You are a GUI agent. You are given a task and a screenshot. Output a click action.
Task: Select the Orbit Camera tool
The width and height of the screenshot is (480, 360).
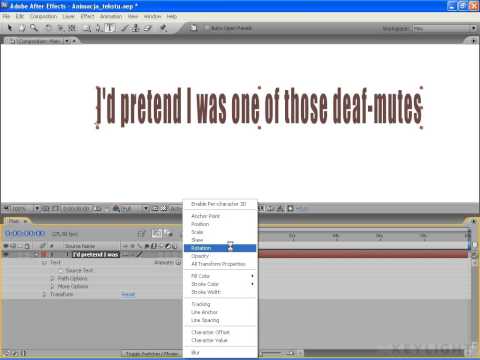point(61,28)
